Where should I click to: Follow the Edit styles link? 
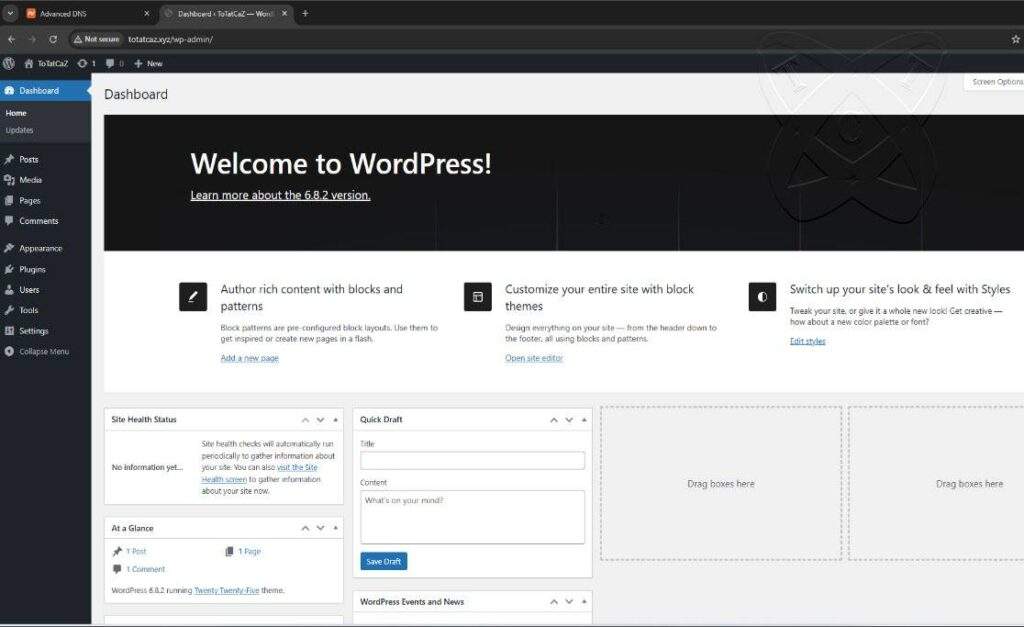pos(808,341)
